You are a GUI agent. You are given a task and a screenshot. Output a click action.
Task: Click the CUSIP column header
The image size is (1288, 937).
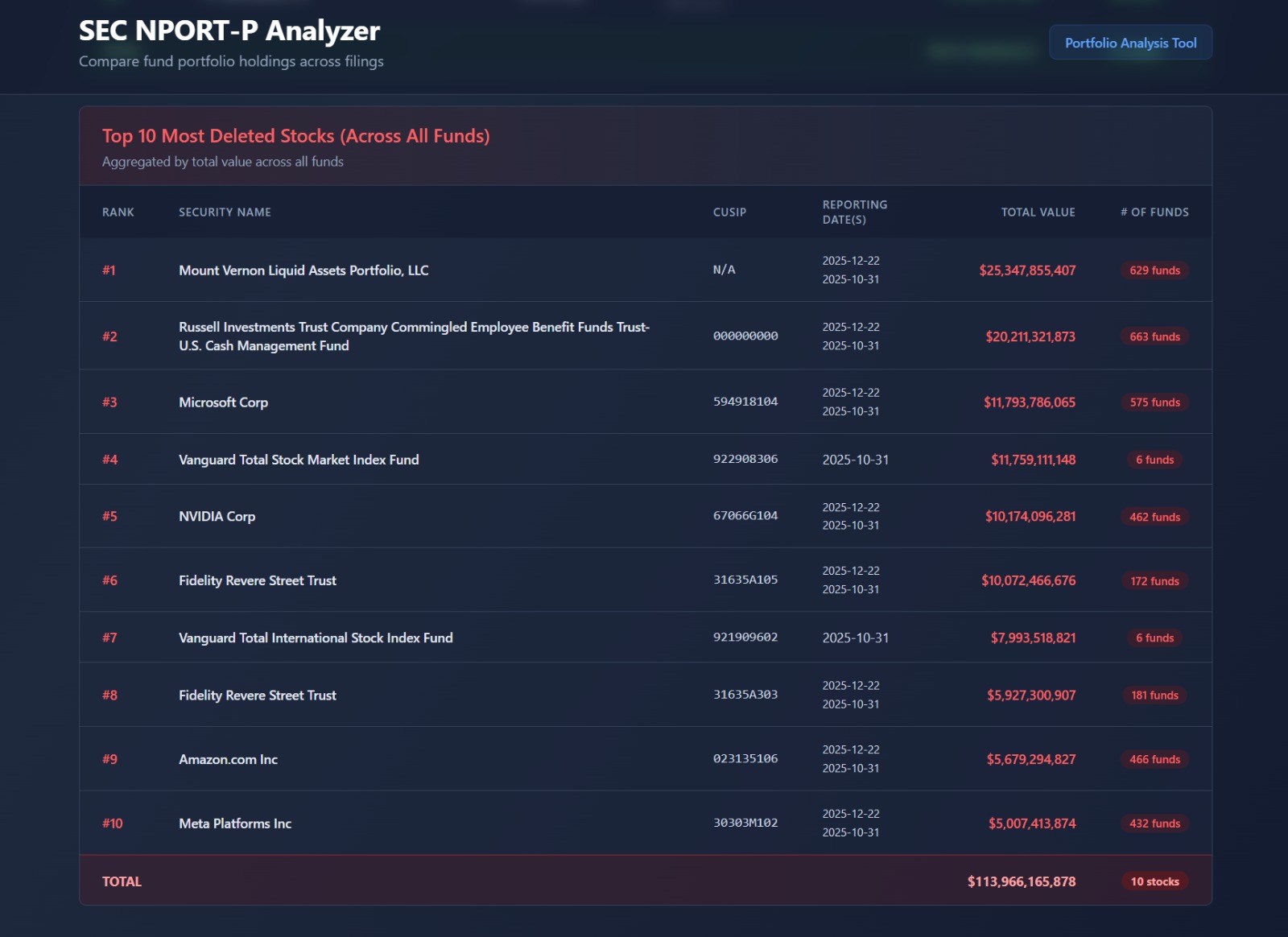point(729,213)
